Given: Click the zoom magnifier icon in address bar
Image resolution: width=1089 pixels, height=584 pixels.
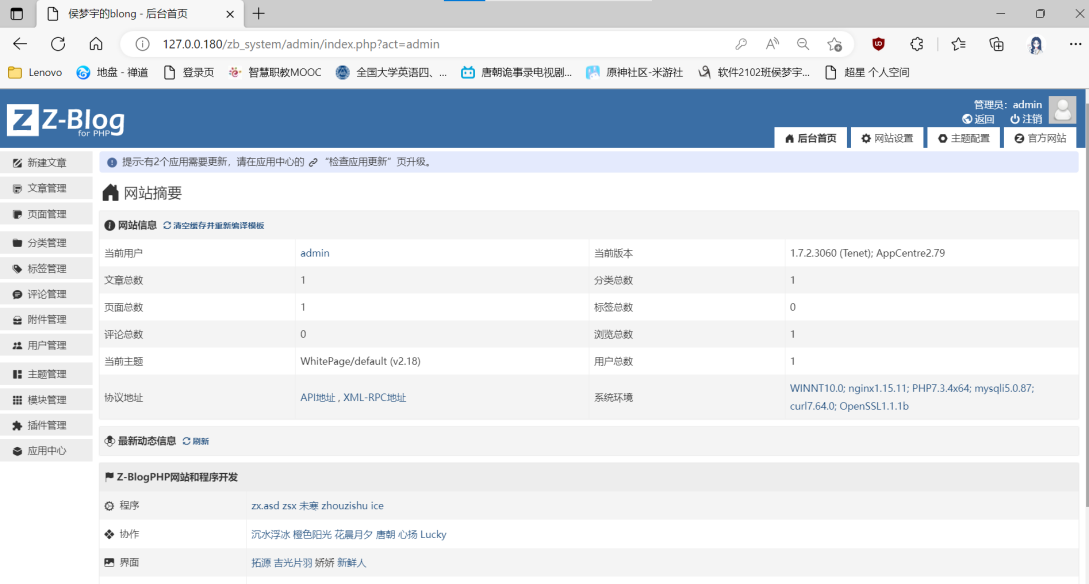Looking at the screenshot, I should pyautogui.click(x=803, y=44).
